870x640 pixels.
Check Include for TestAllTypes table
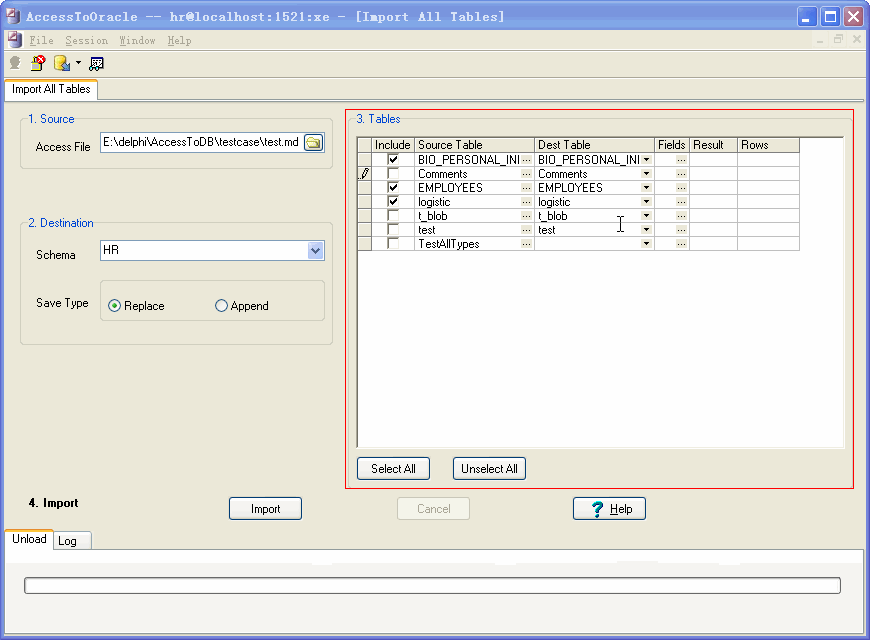point(393,243)
